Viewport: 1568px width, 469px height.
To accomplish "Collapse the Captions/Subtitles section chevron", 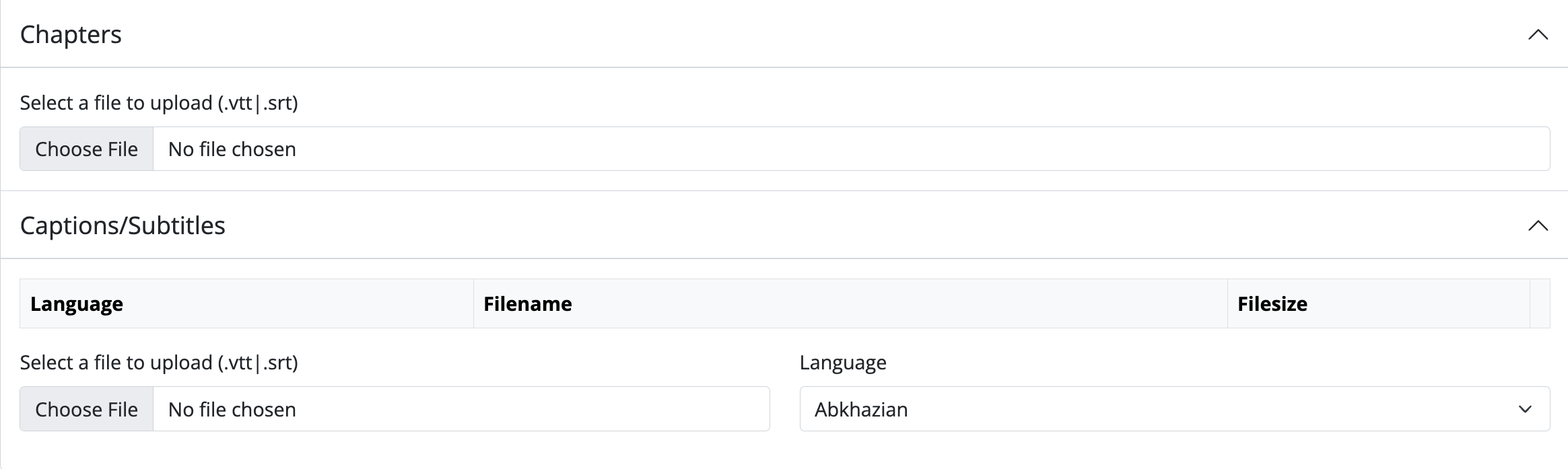I will pyautogui.click(x=1538, y=226).
